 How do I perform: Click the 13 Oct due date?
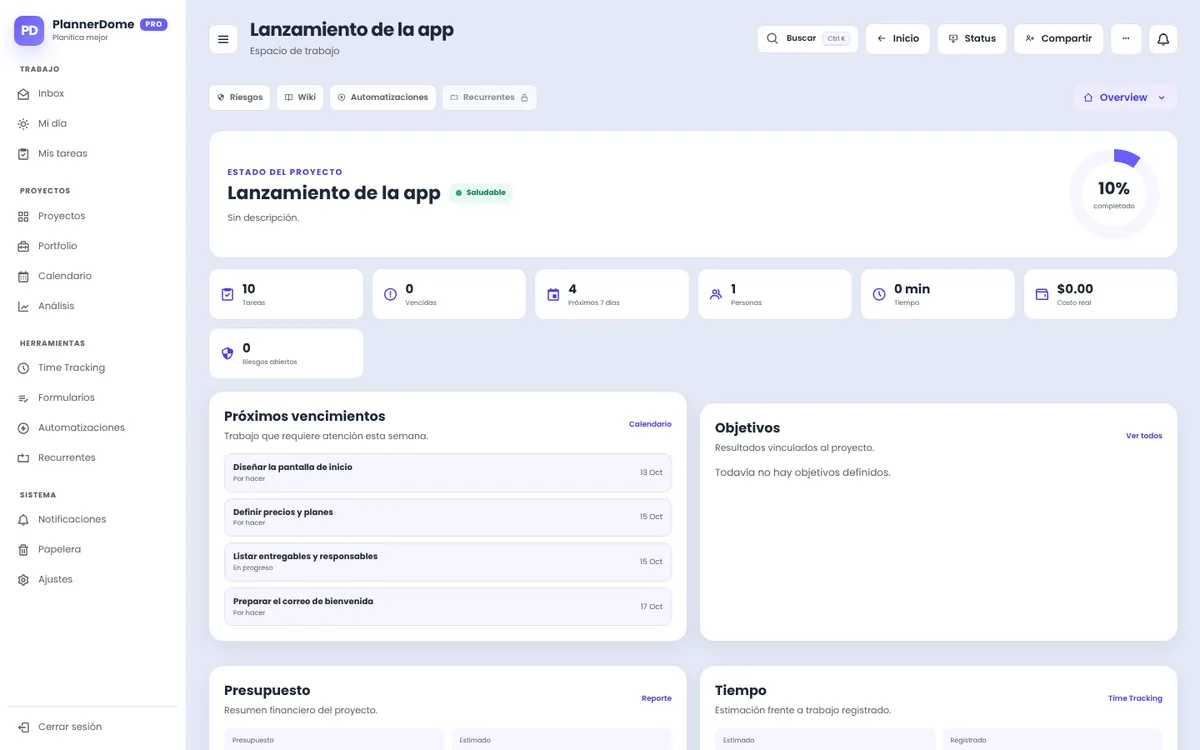[x=651, y=472]
